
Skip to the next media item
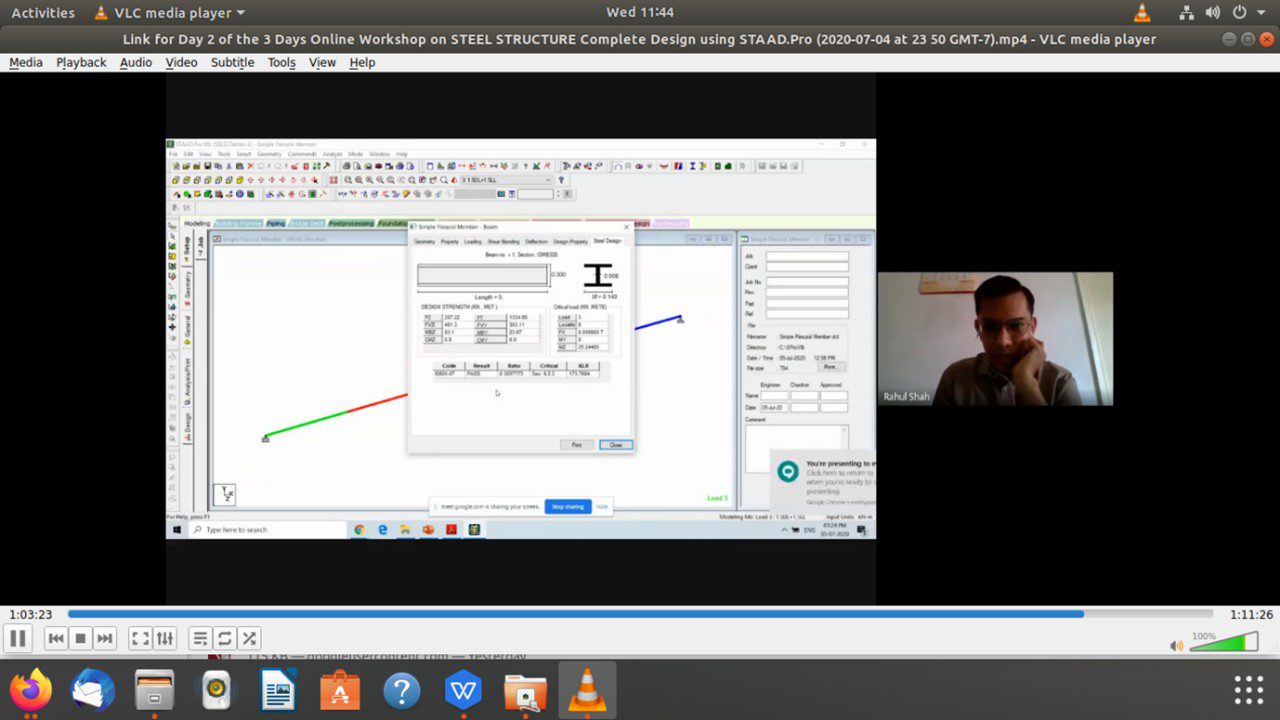tap(105, 638)
